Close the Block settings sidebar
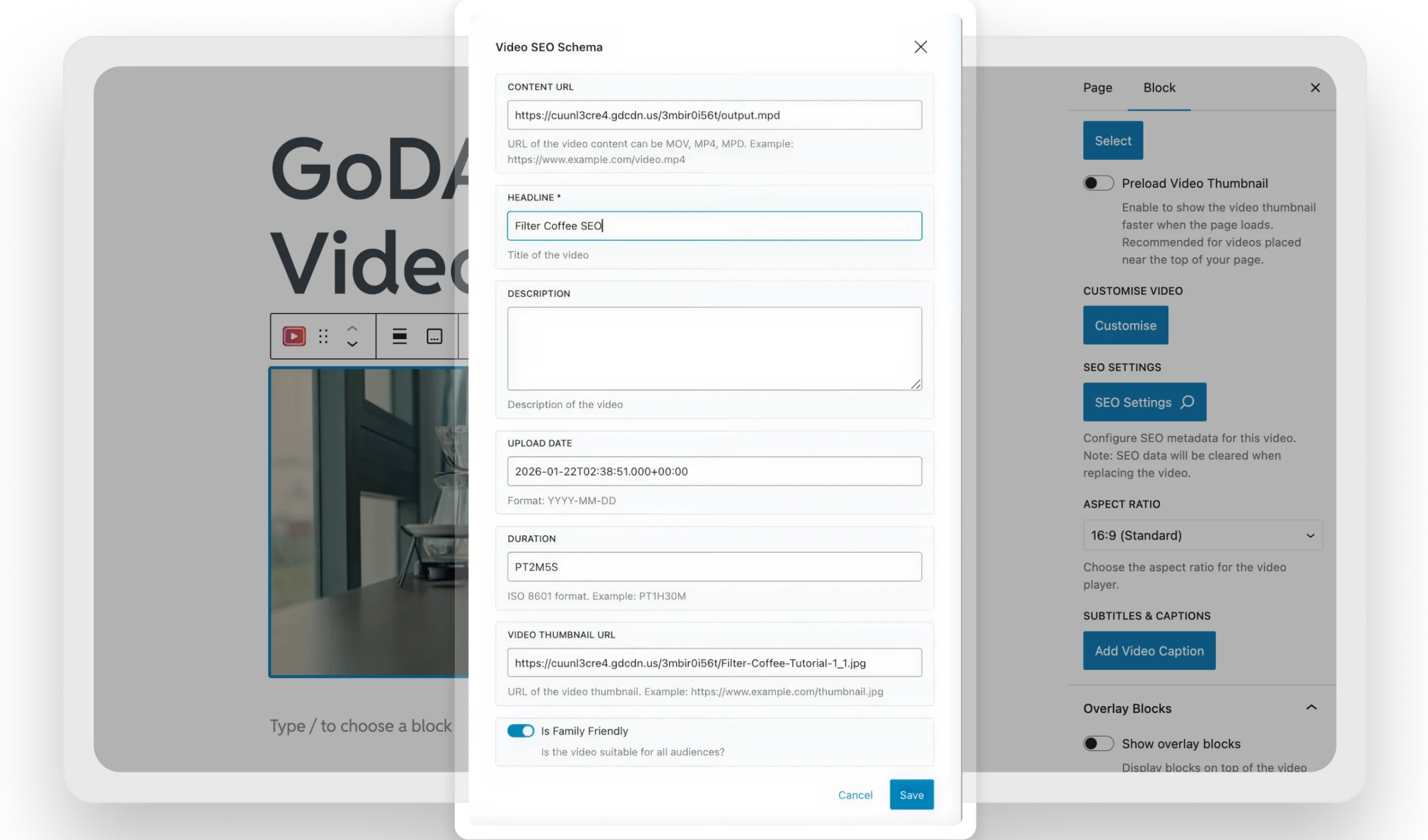The image size is (1428, 840). click(1315, 87)
